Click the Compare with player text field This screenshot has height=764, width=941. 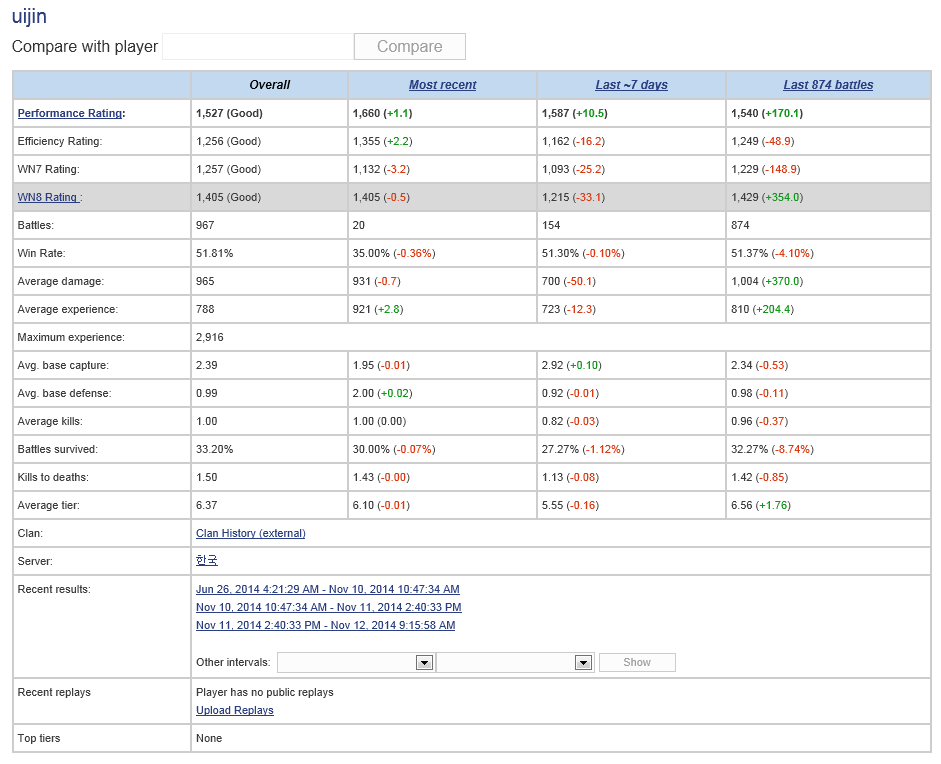pyautogui.click(x=257, y=47)
